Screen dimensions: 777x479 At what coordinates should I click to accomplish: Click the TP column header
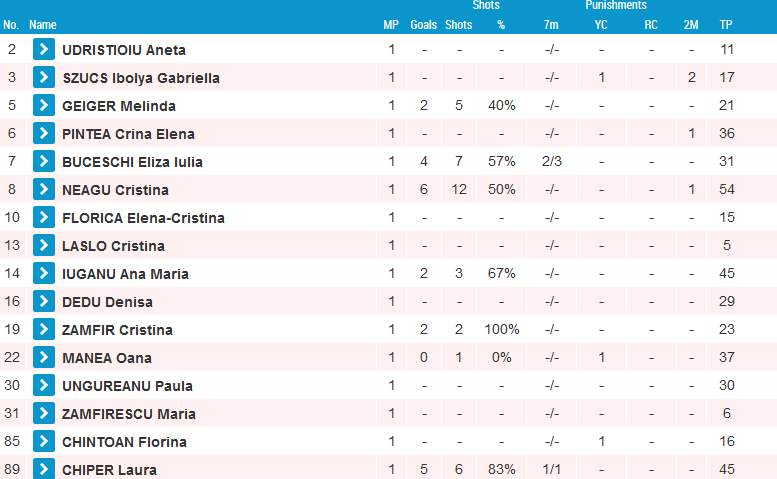coord(726,25)
